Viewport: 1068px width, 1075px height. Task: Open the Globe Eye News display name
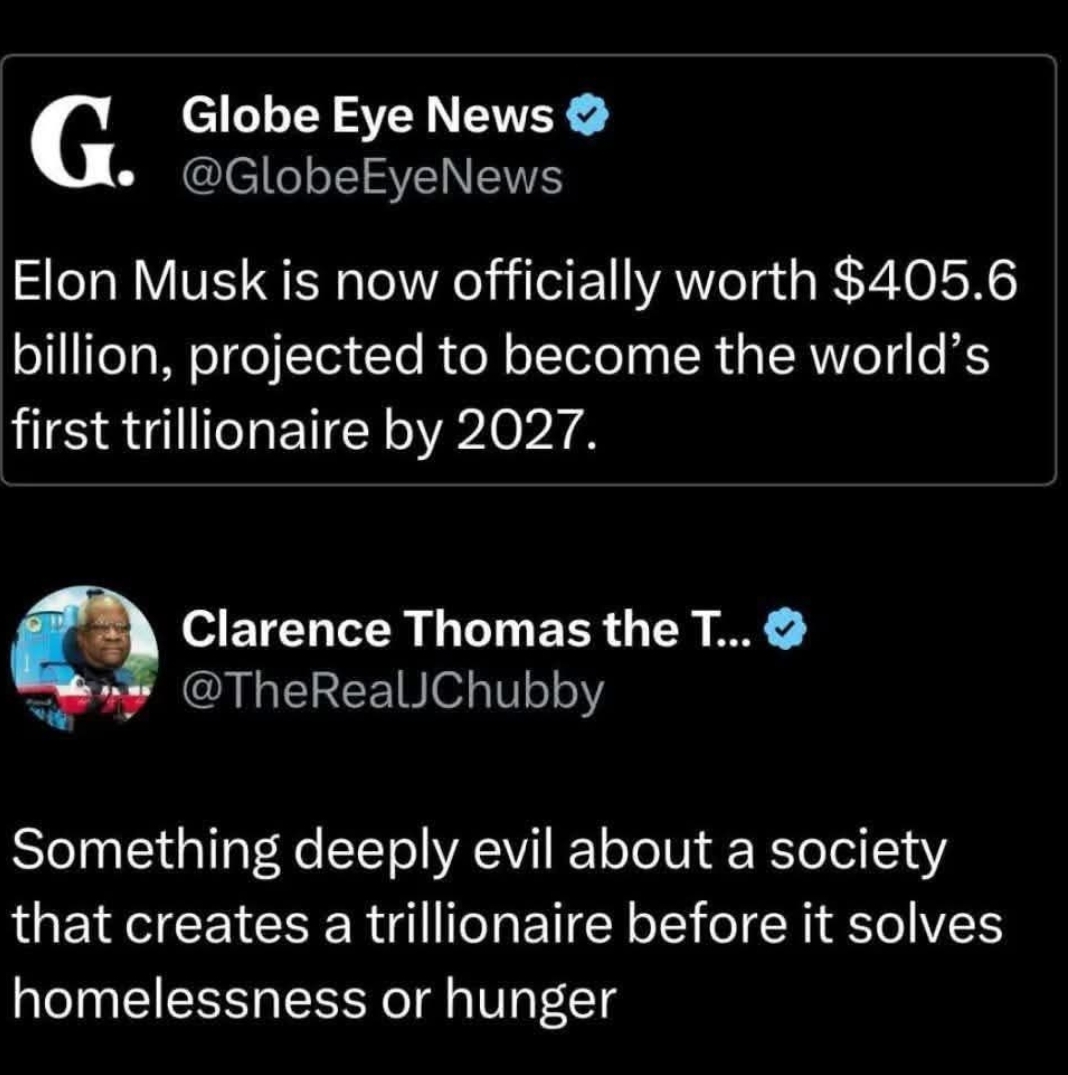click(367, 119)
